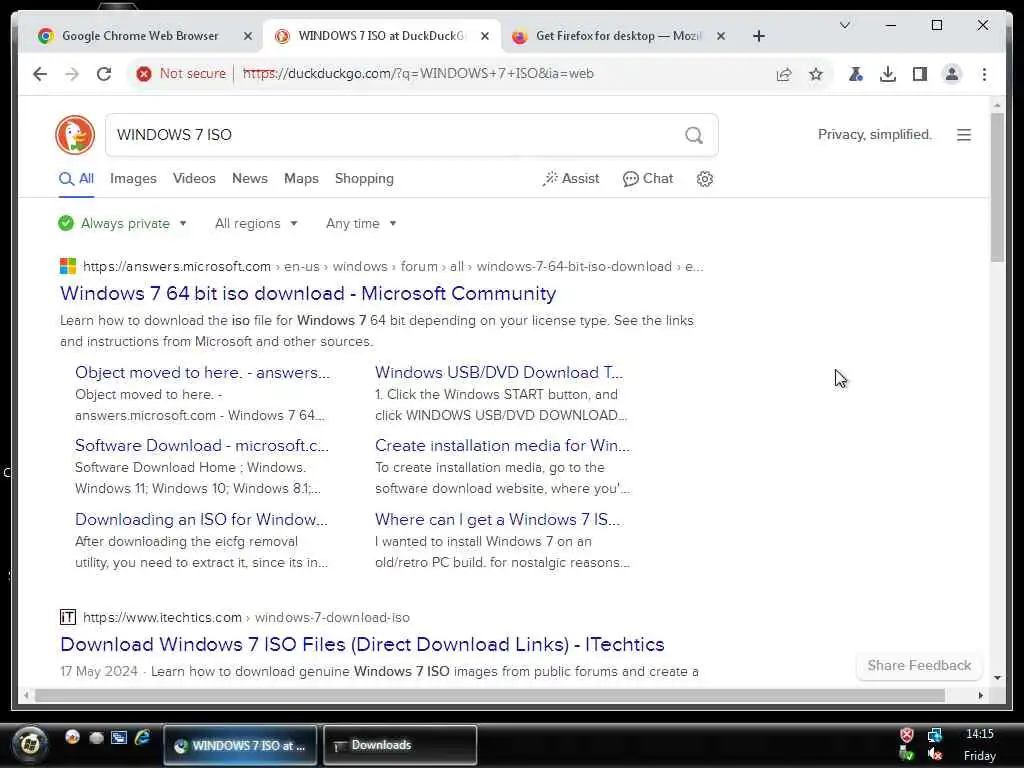
Task: Go back to the previous page
Action: click(40, 74)
